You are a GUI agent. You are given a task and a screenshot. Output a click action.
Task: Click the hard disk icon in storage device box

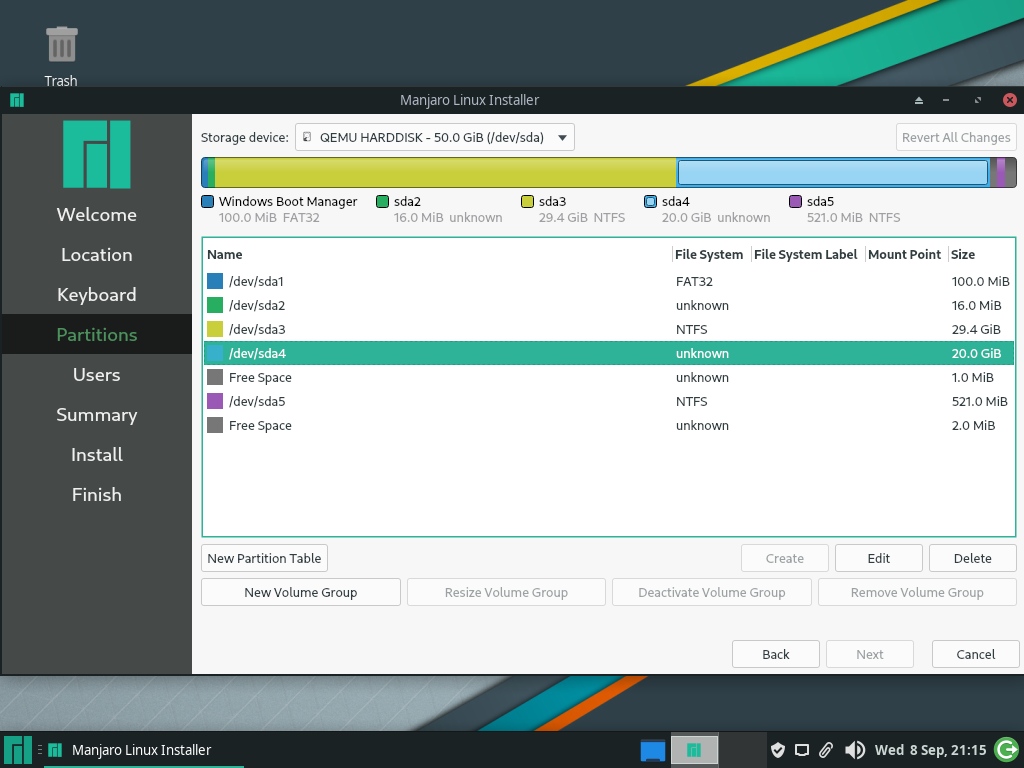[x=307, y=137]
